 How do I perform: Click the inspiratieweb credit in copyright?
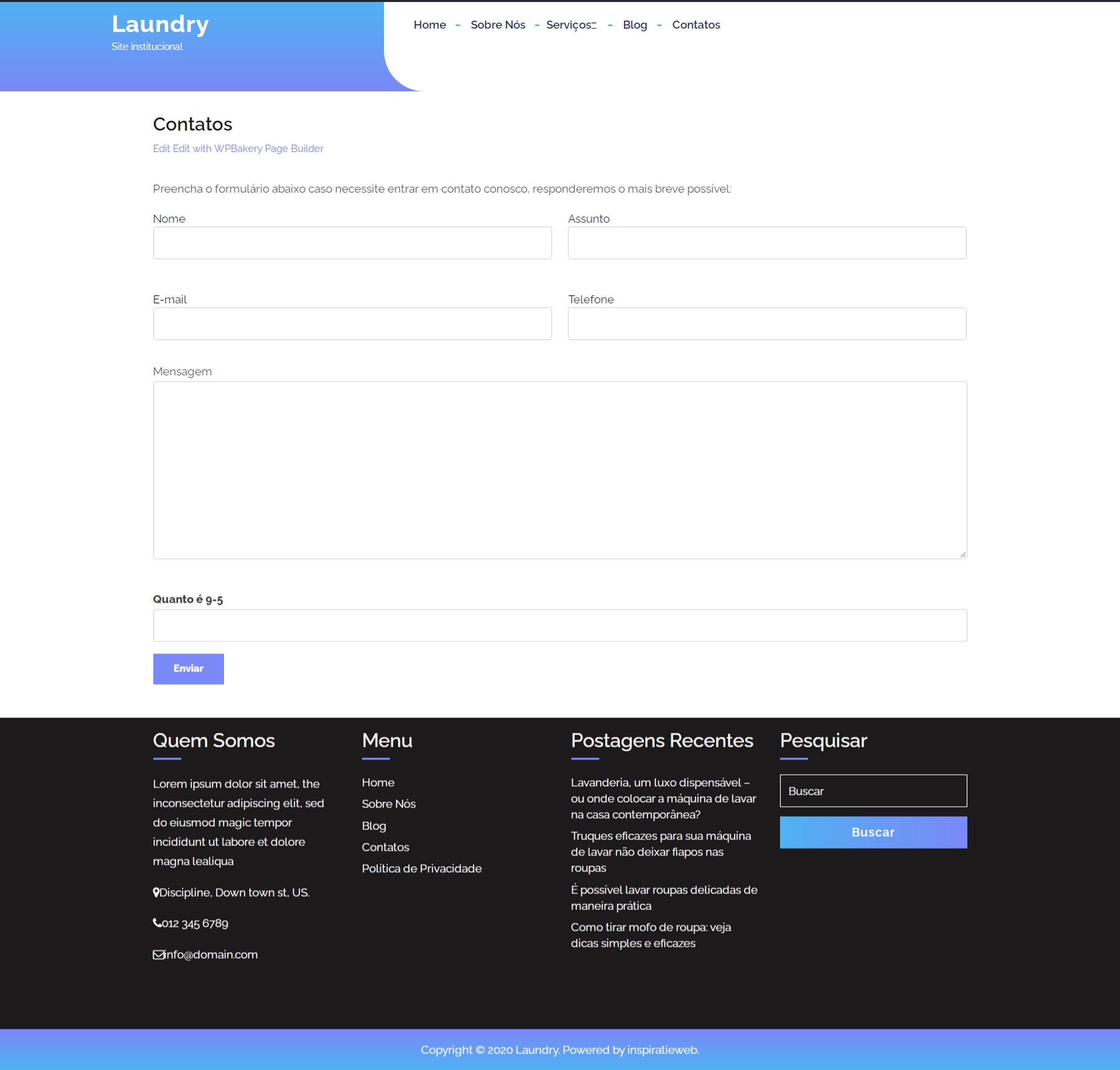coord(661,1050)
